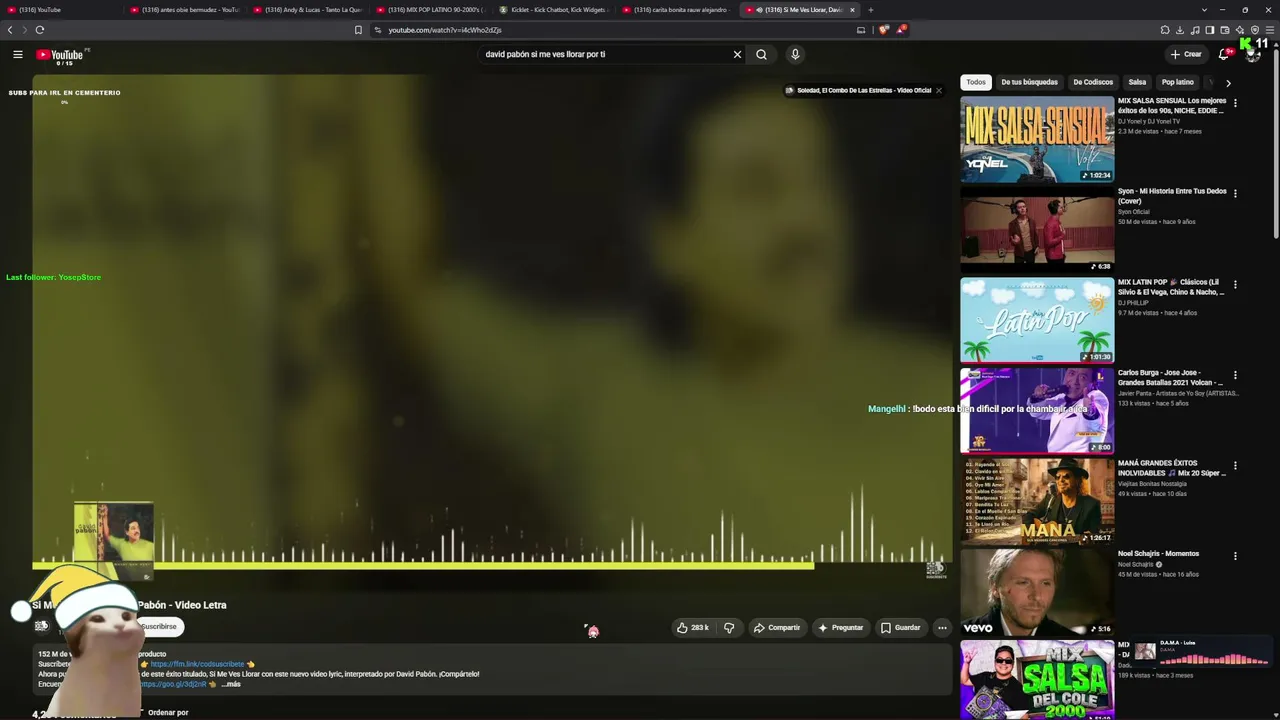1280x720 pixels.
Task: Start voice search with the microphone
Action: click(x=795, y=54)
